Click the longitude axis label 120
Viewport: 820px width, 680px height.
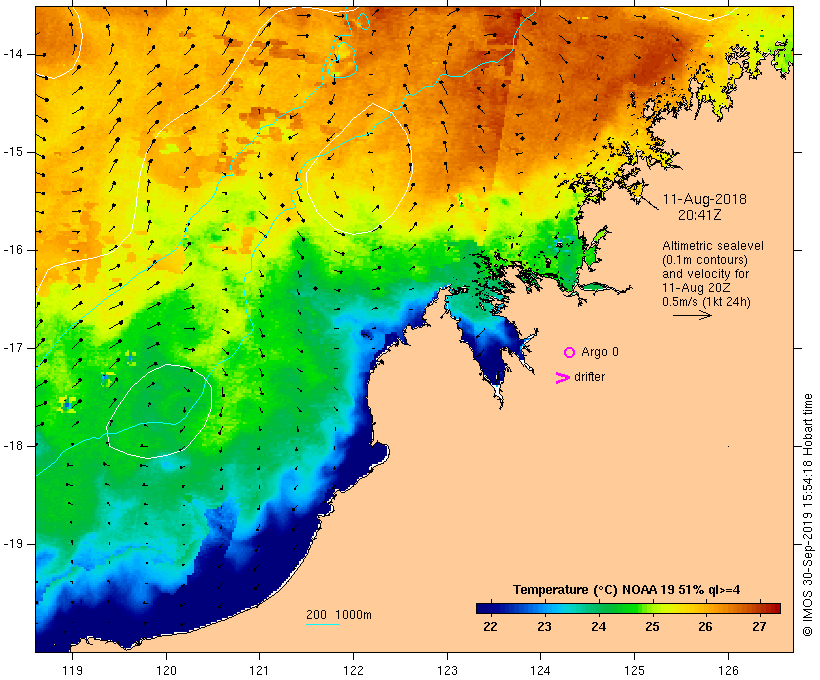[166, 671]
